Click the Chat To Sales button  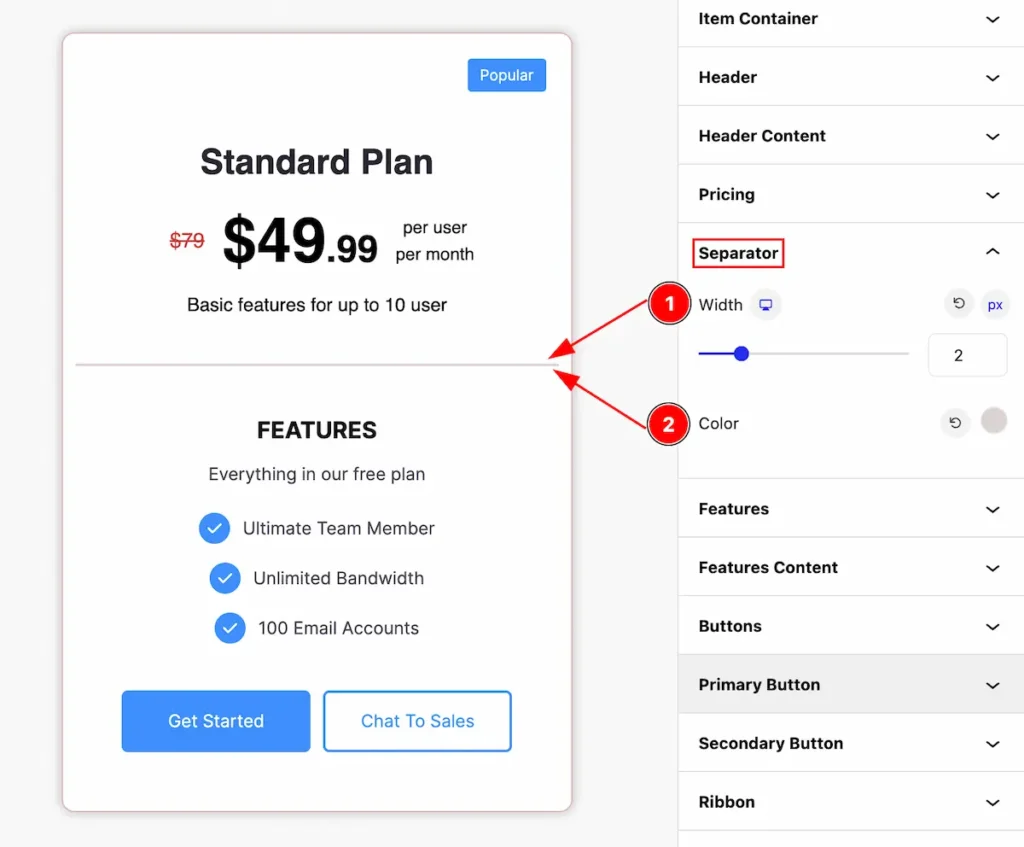pyautogui.click(x=417, y=721)
